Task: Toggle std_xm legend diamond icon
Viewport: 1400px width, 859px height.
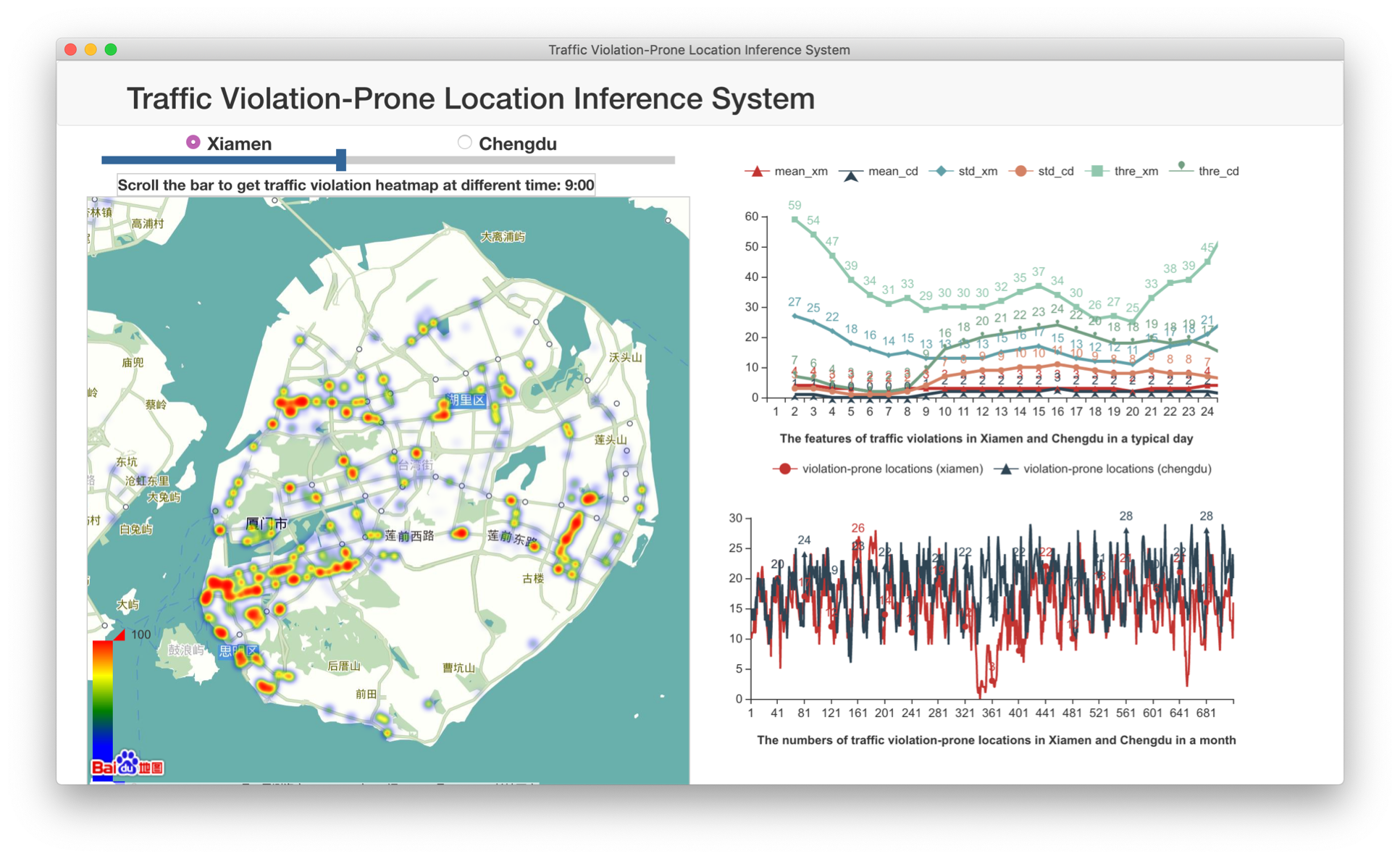Action: [940, 172]
